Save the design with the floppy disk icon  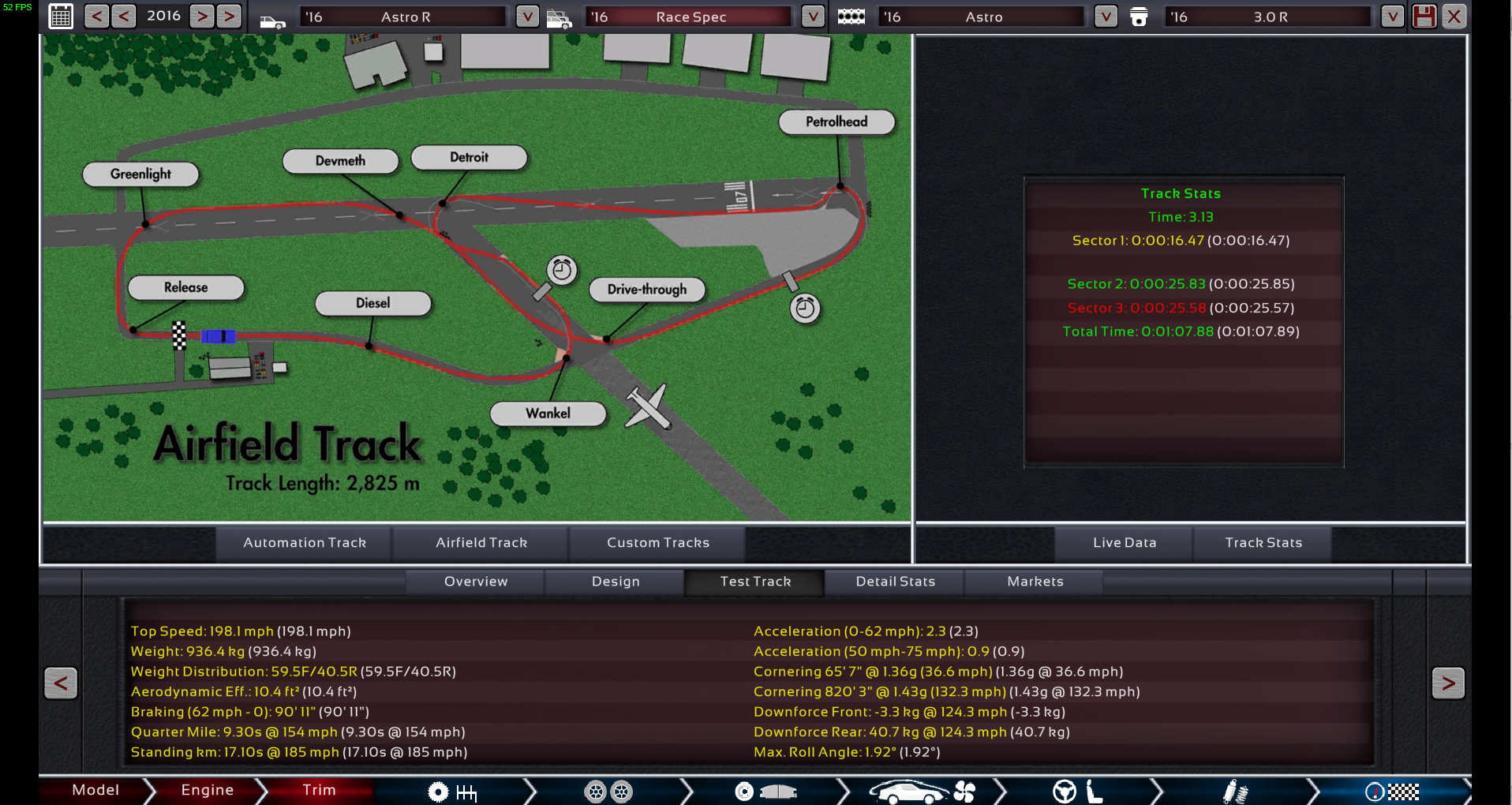tap(1424, 17)
